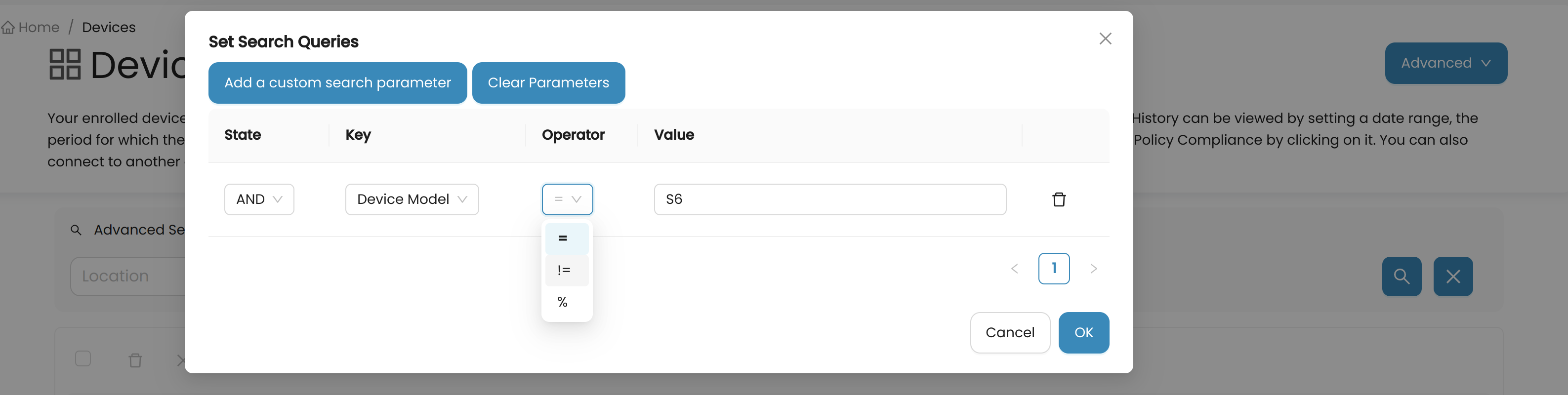Click the Value field containing S6

point(829,199)
